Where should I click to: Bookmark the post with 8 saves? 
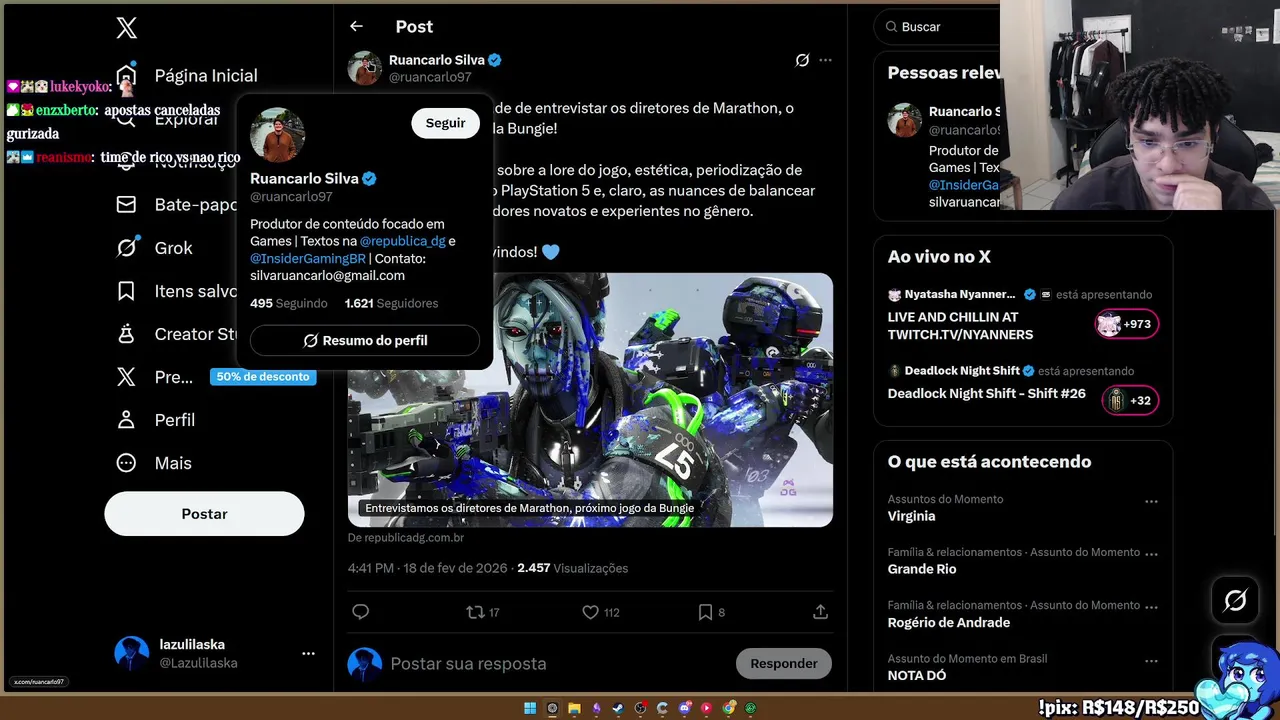click(709, 612)
